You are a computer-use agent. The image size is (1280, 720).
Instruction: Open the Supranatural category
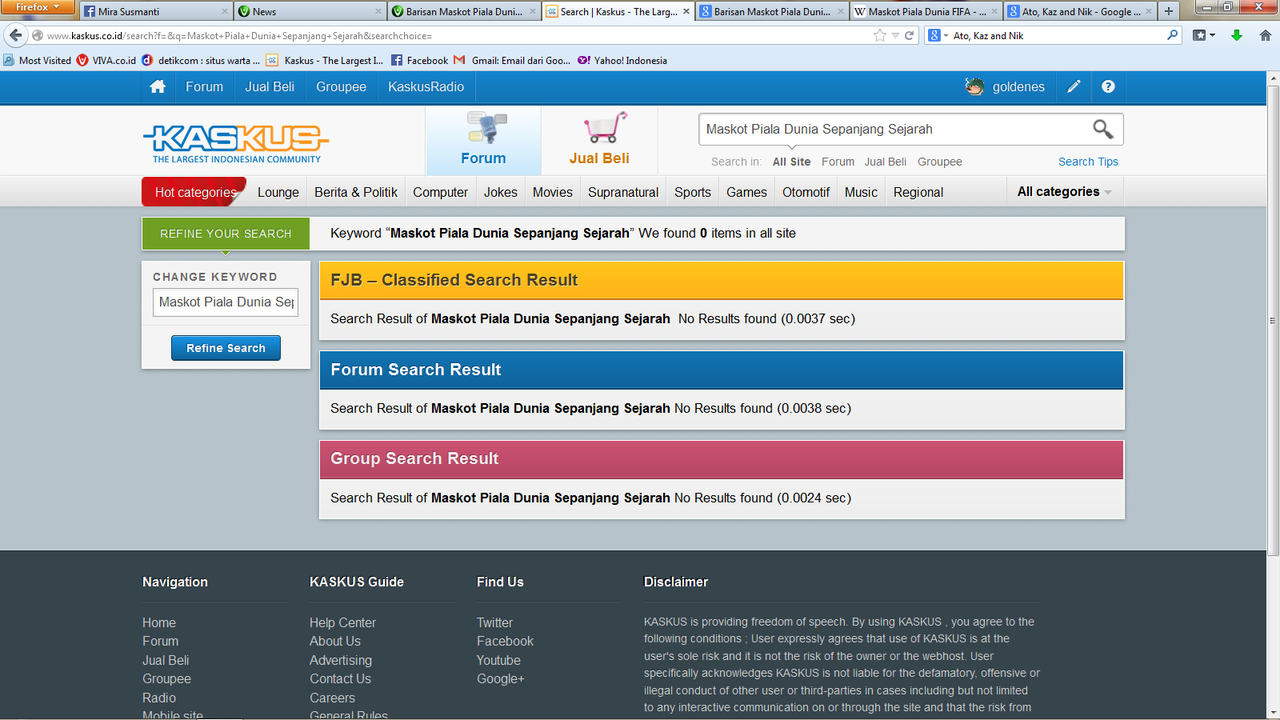623,192
